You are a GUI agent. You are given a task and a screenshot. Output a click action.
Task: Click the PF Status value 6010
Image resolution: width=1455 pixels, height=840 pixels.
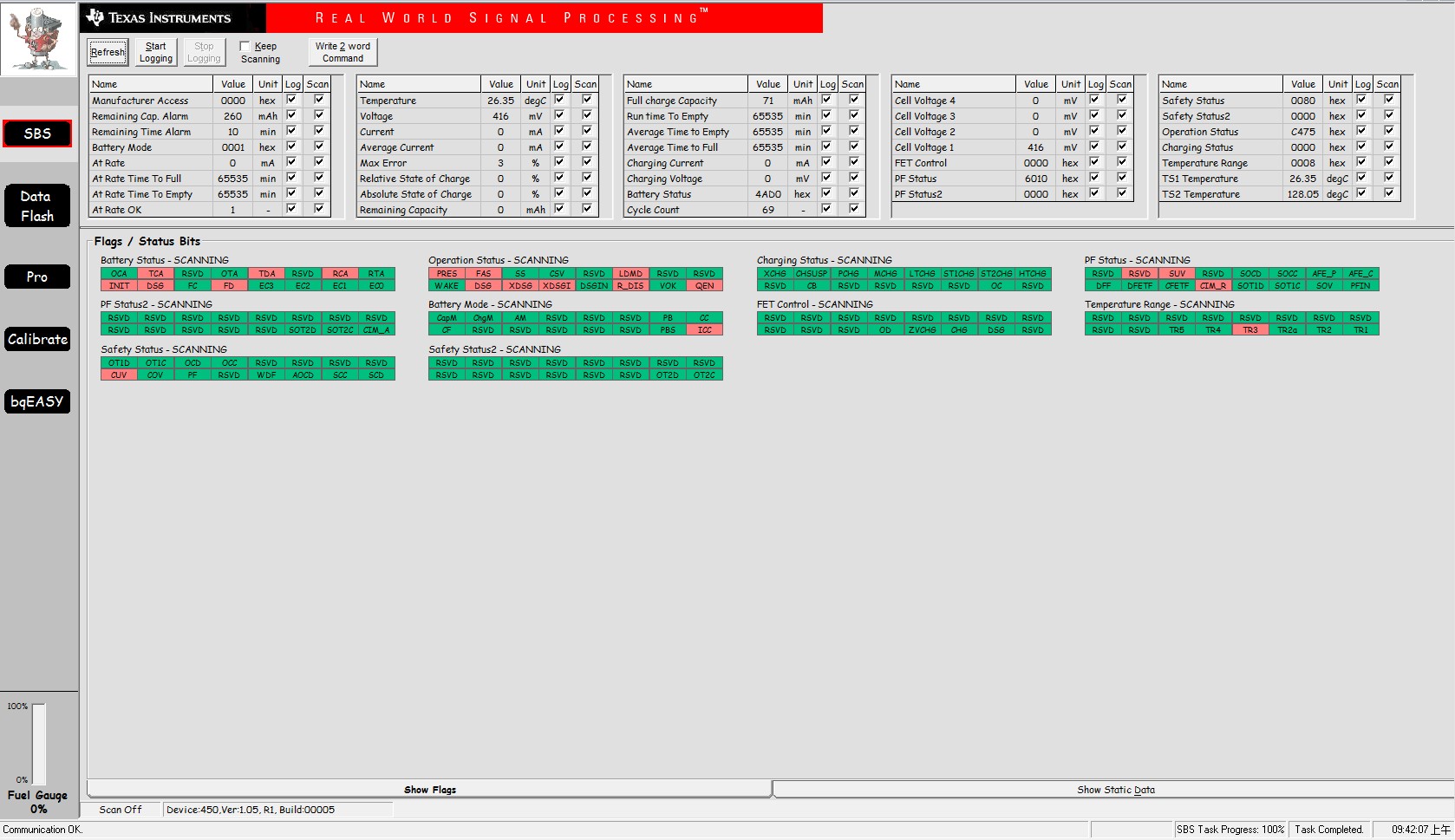[1035, 179]
